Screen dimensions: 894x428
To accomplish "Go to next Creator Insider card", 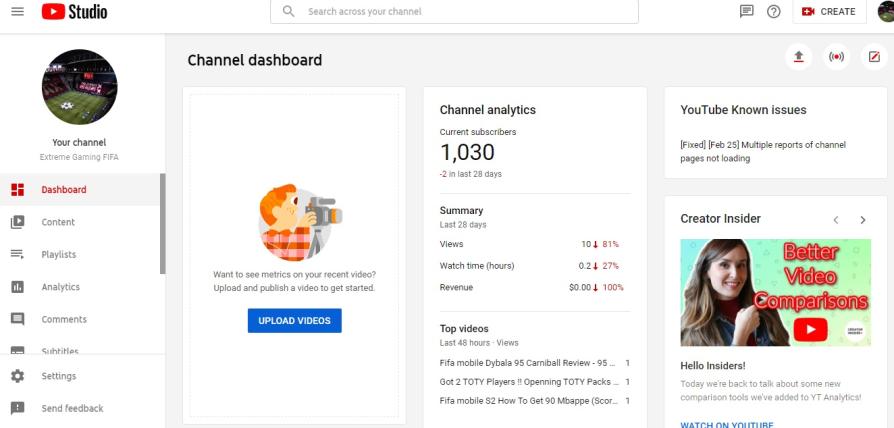I will tap(863, 220).
